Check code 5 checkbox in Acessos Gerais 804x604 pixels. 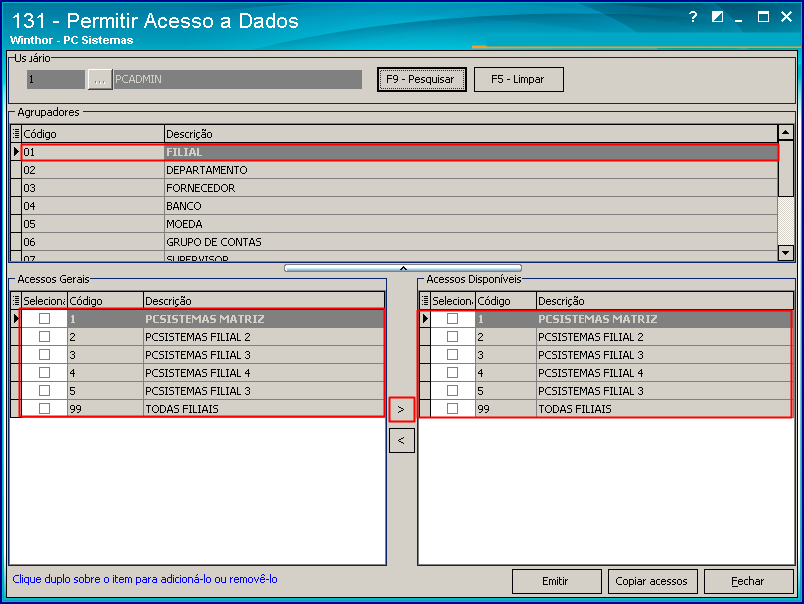(45, 390)
